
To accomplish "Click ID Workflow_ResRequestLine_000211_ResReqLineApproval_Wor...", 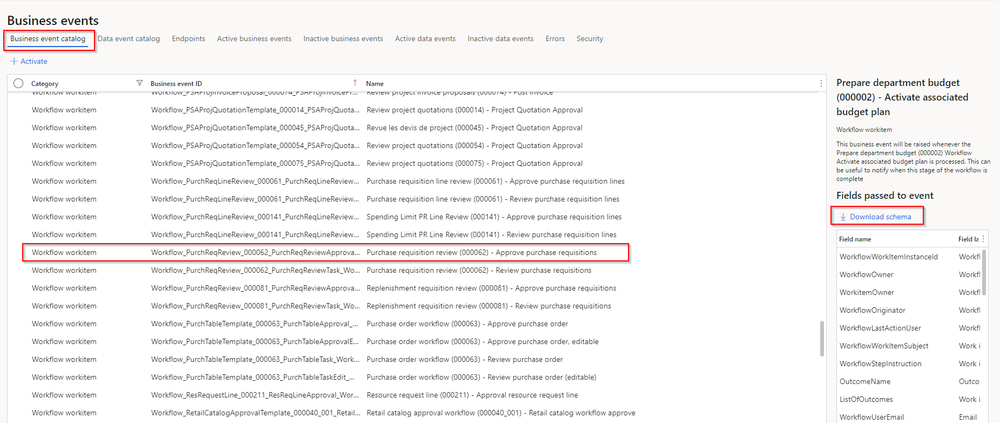I will [256, 396].
